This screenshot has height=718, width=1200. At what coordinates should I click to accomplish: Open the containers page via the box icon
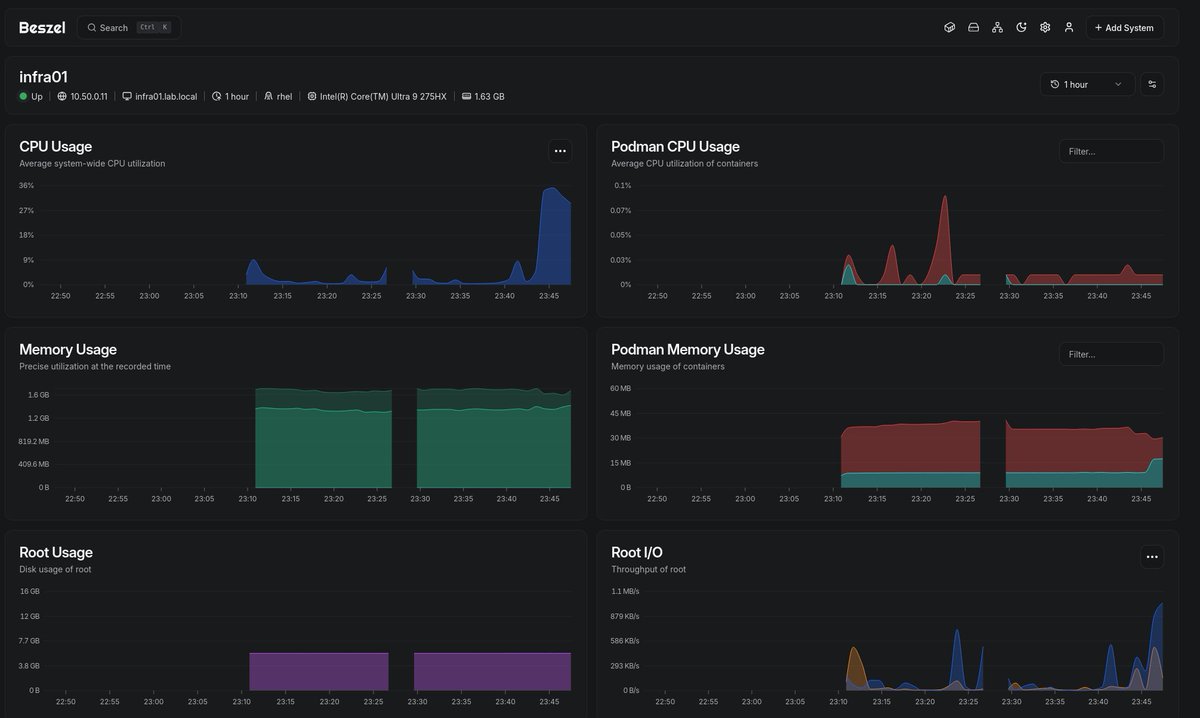point(949,28)
